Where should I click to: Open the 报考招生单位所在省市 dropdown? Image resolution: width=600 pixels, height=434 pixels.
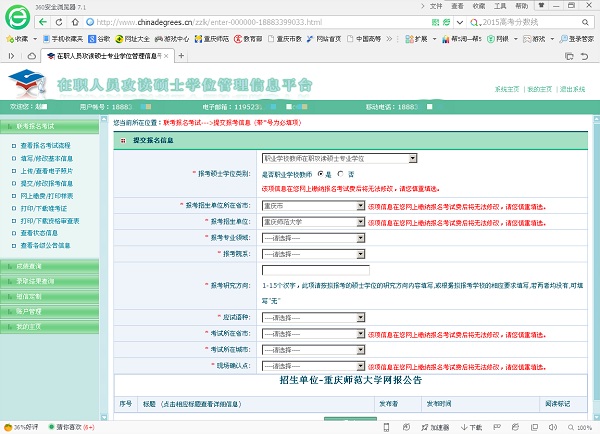tap(313, 206)
